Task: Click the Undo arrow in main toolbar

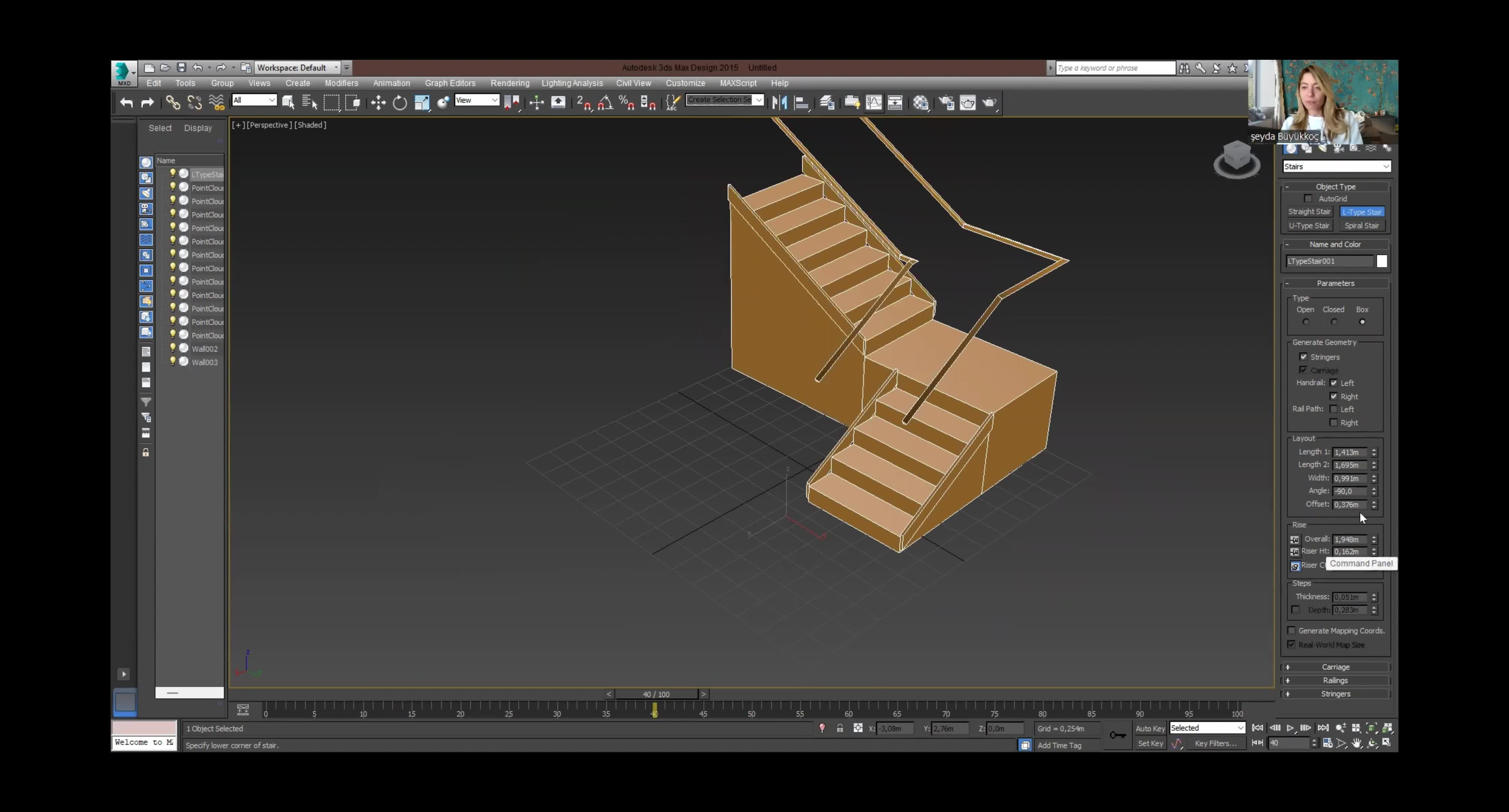Action: click(126, 103)
